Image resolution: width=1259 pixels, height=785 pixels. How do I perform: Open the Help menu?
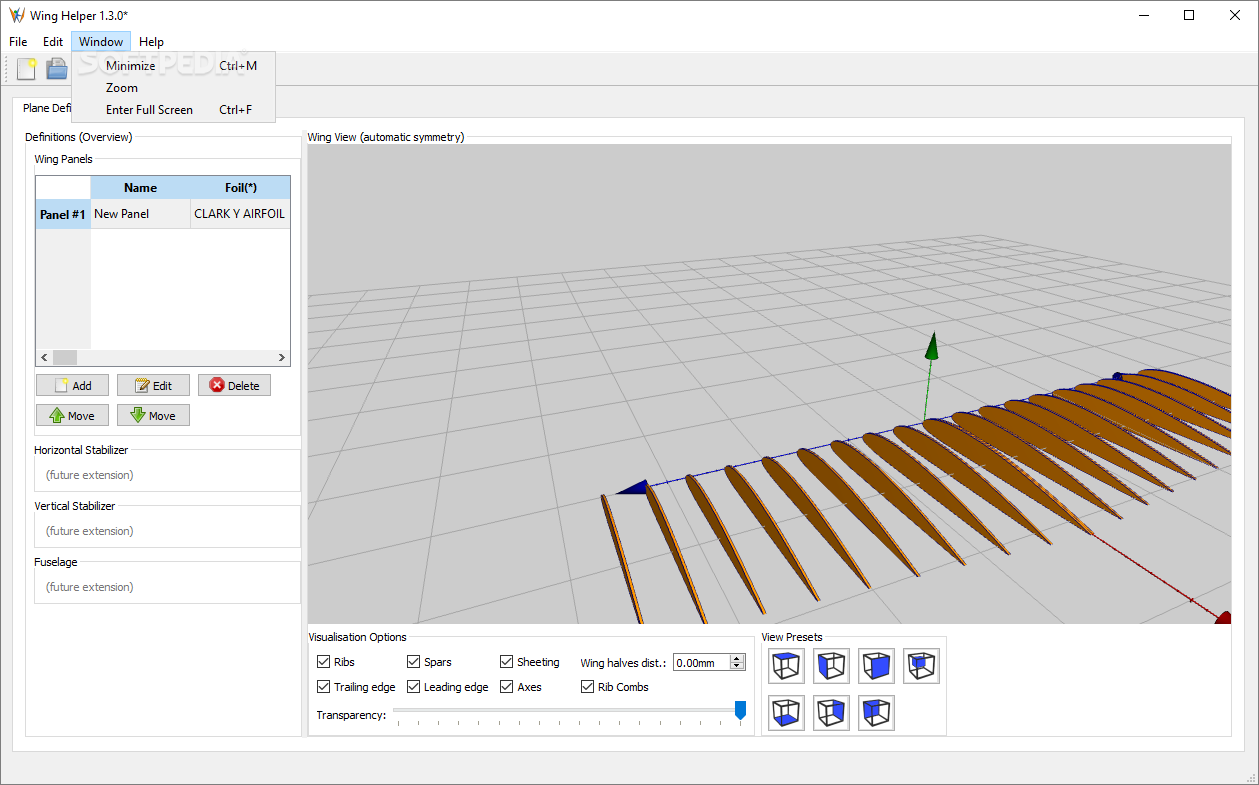pyautogui.click(x=152, y=42)
